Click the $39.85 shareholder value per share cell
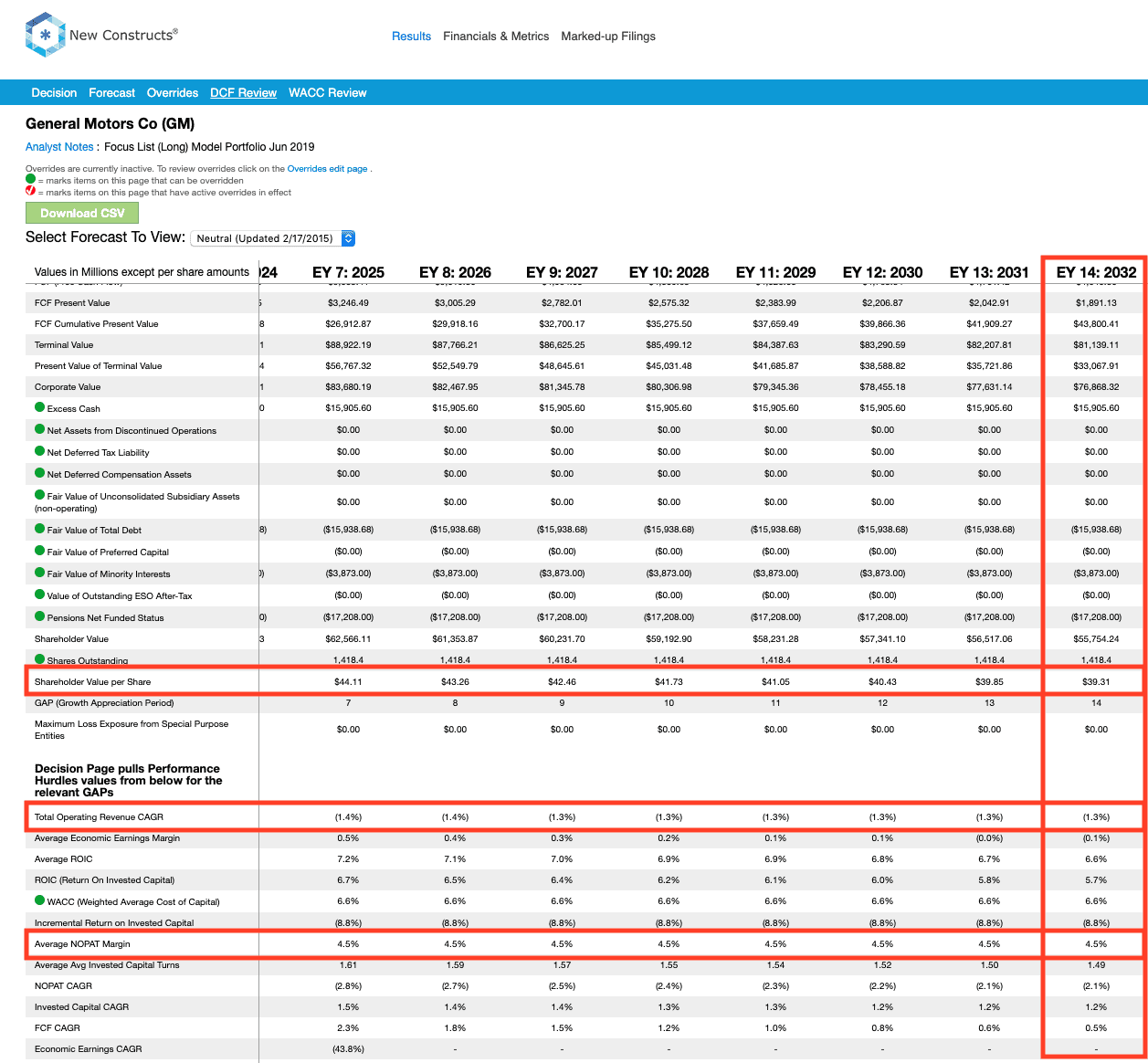Viewport: 1148px width, 1063px height. 989,681
